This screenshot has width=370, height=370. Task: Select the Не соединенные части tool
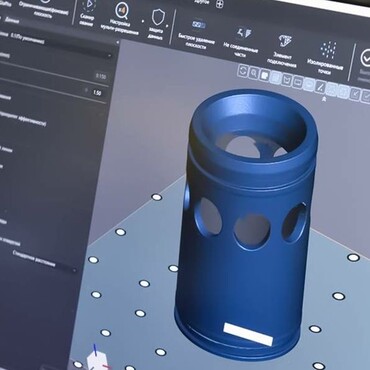pos(243,33)
